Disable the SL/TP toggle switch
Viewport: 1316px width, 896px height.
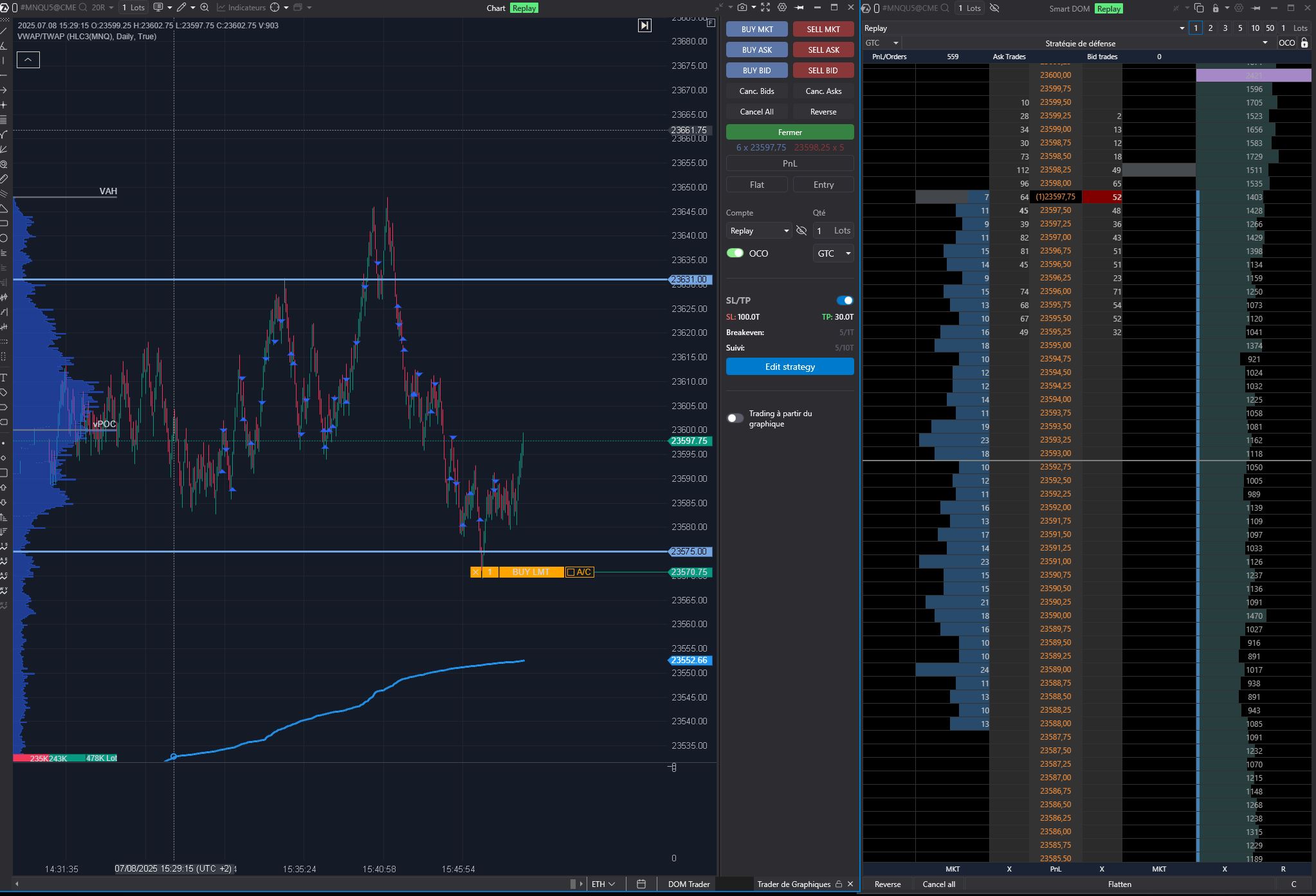point(845,300)
